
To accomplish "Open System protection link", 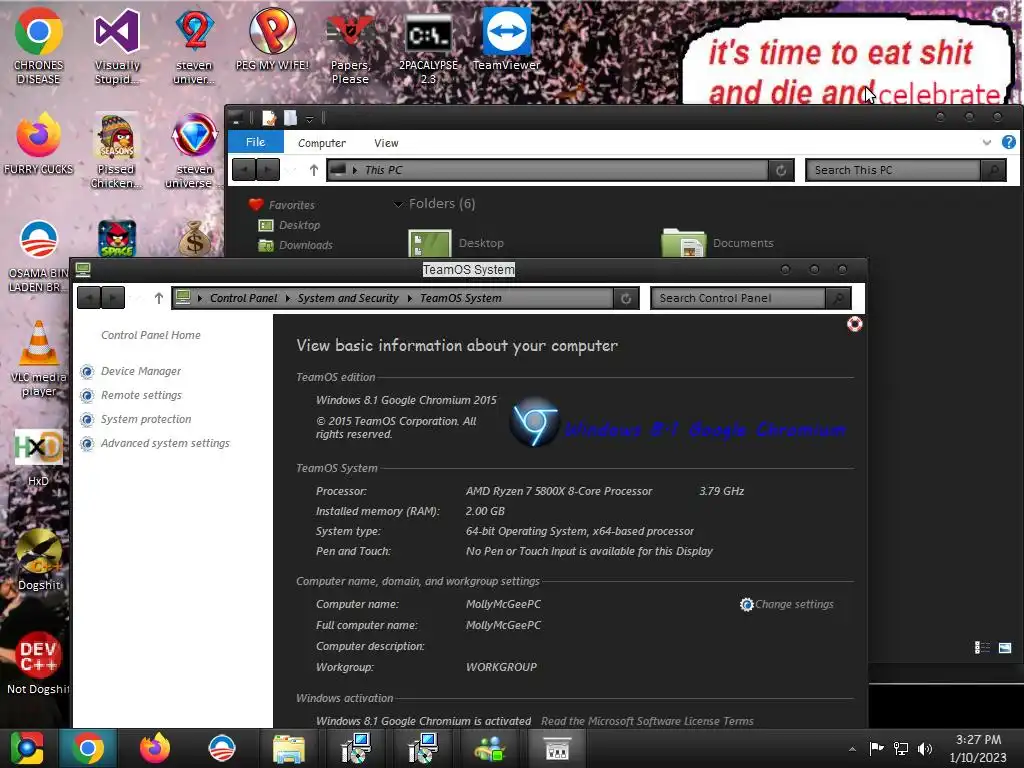I will click(146, 419).
